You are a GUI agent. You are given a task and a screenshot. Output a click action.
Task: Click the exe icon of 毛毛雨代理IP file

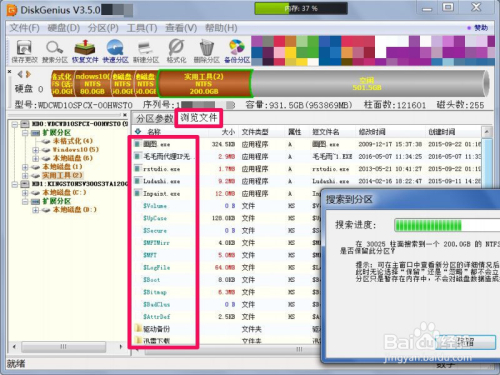(x=137, y=156)
